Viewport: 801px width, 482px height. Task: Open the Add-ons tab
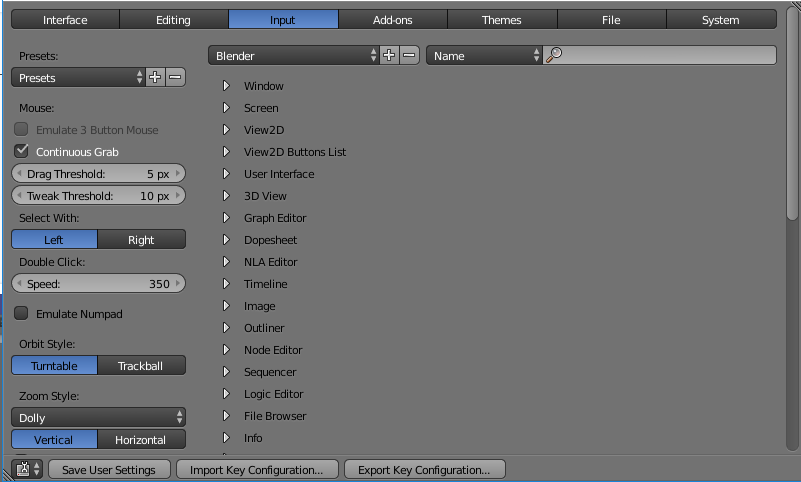point(393,19)
